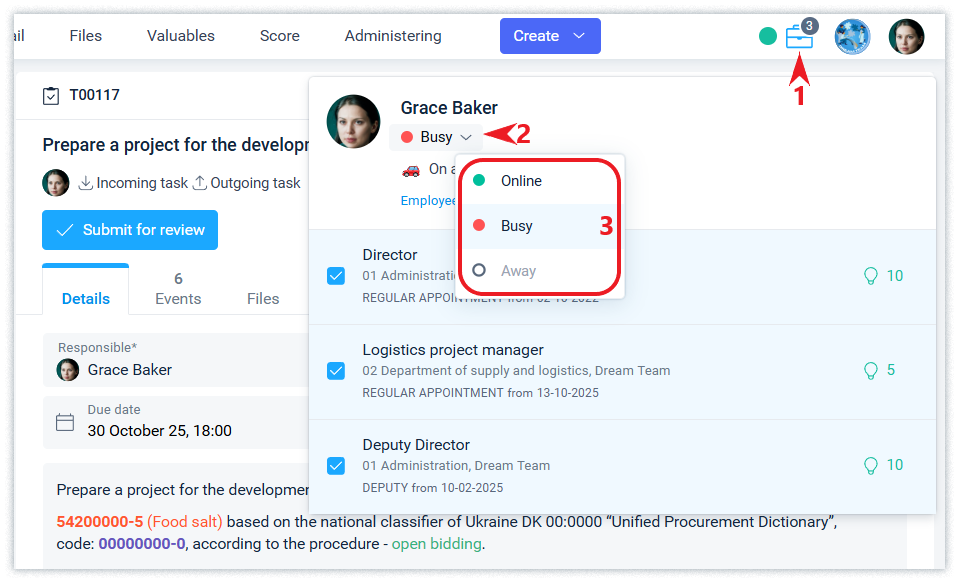Uncheck the Deputy Director checkbox
Viewport: 959px width, 582px height.
(x=336, y=466)
